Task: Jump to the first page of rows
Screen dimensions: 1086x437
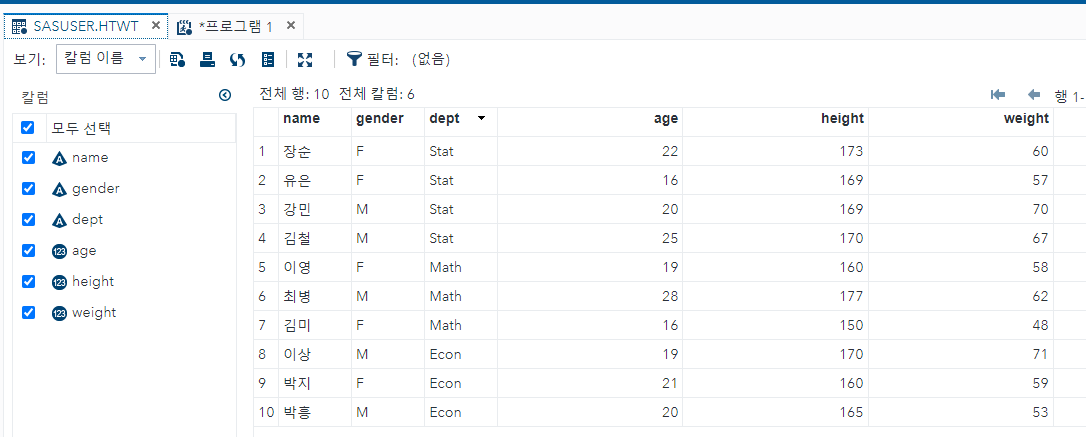Action: [997, 95]
